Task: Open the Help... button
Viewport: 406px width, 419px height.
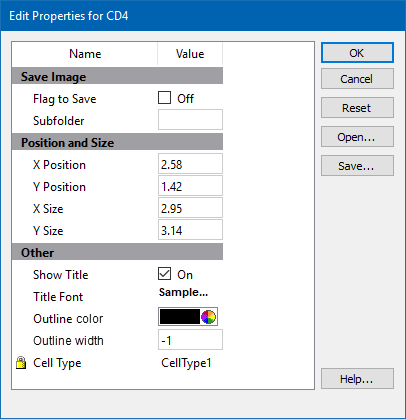Action: tap(357, 379)
